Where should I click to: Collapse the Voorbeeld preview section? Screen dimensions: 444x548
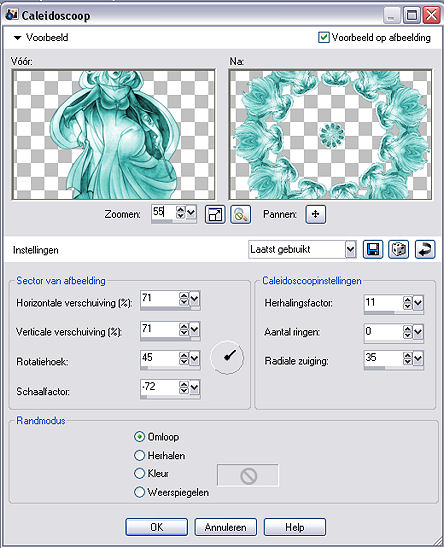coord(17,37)
